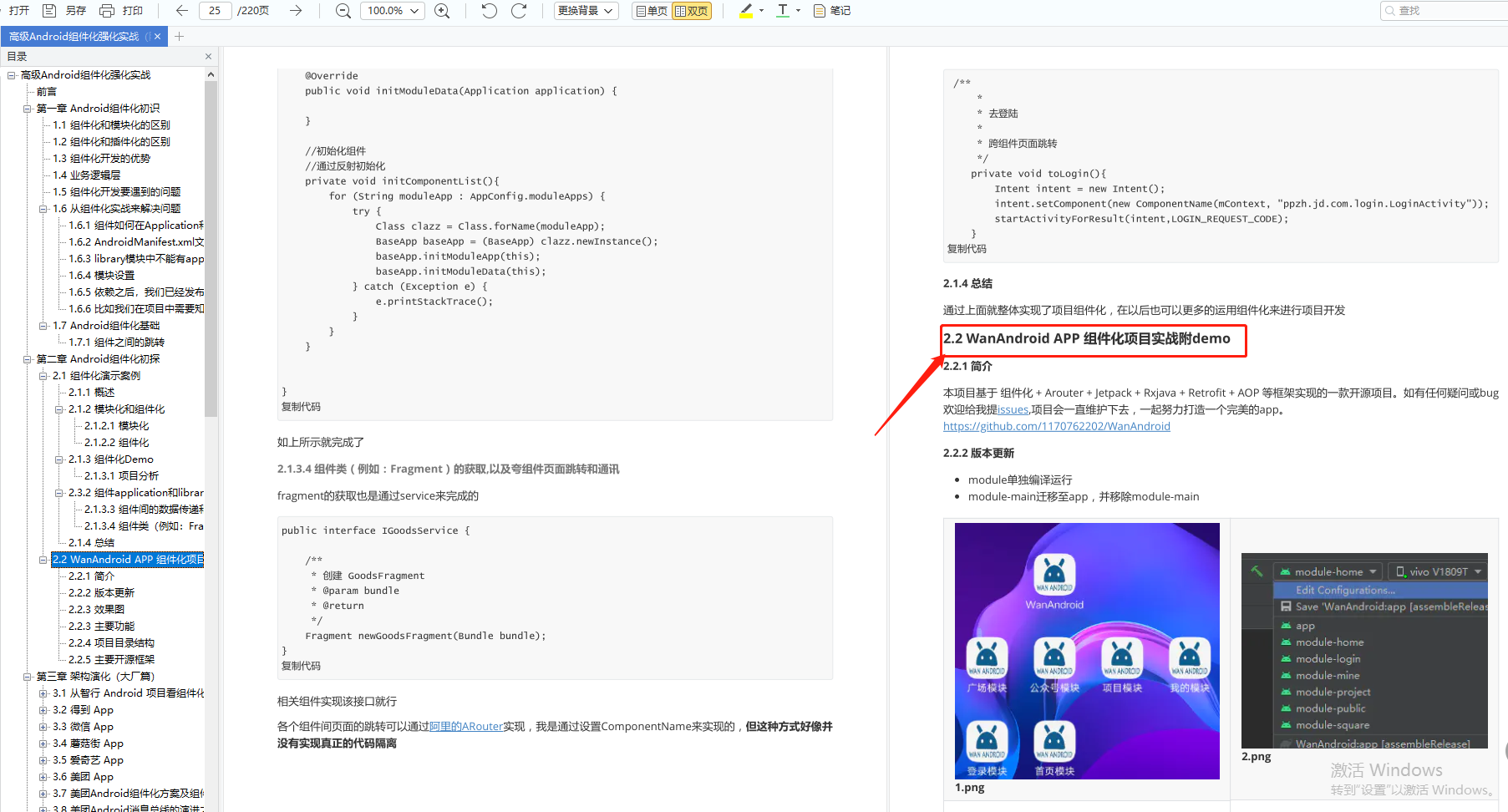Open 1.1 组件化和模块化的区别 entry
Viewport: 1508px width, 812px height.
pyautogui.click(x=111, y=125)
